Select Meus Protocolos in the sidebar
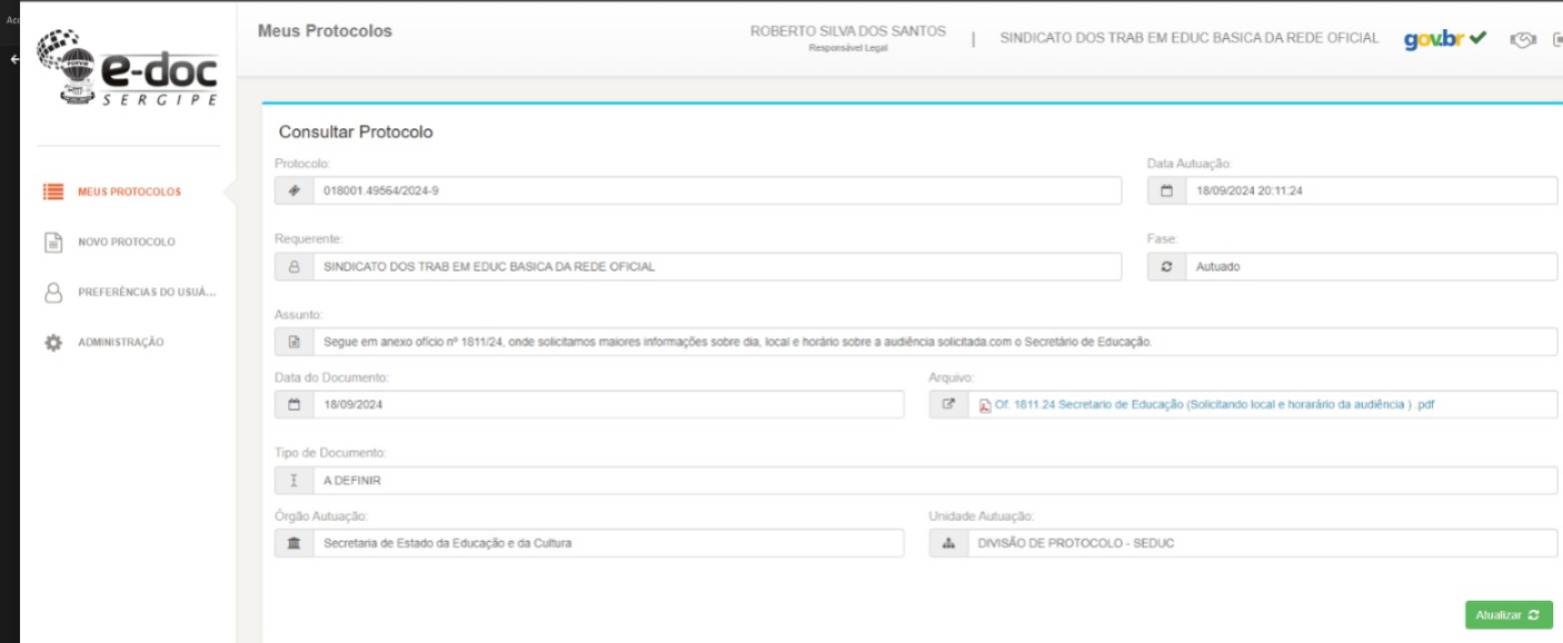This screenshot has height=643, width=1563. pyautogui.click(x=129, y=192)
